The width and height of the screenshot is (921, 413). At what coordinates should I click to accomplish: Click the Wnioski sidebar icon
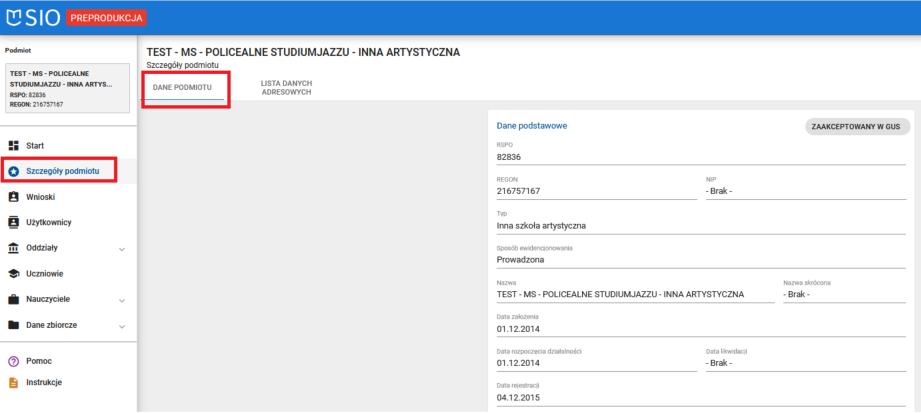pos(14,197)
